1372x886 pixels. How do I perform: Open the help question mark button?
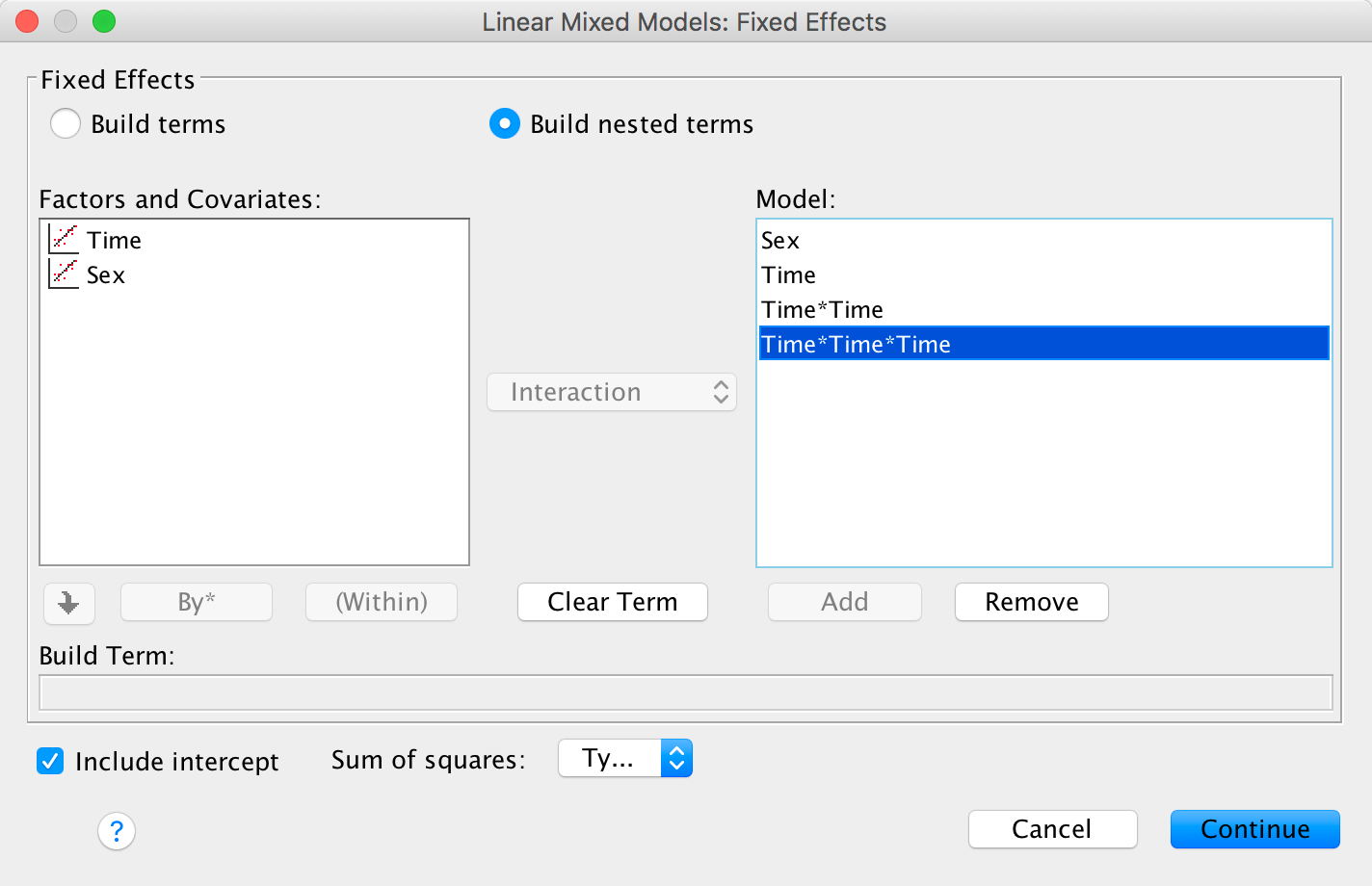(117, 830)
